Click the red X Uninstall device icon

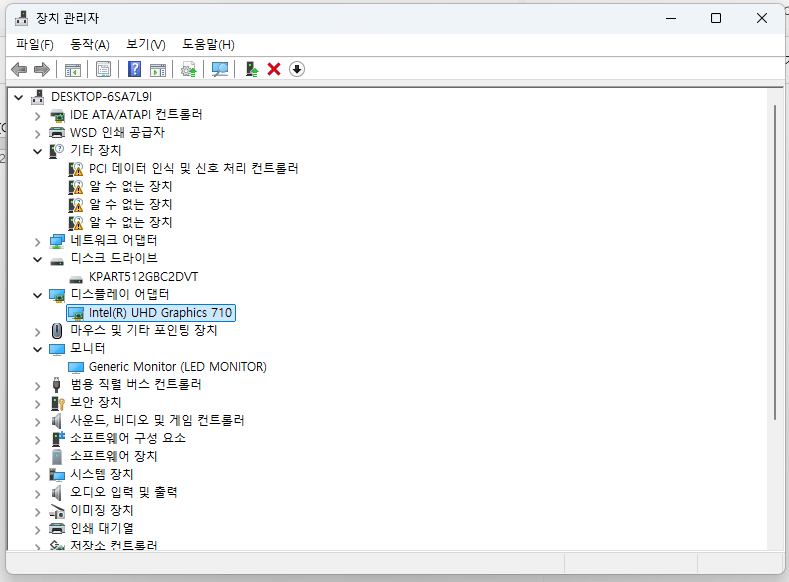(x=274, y=69)
